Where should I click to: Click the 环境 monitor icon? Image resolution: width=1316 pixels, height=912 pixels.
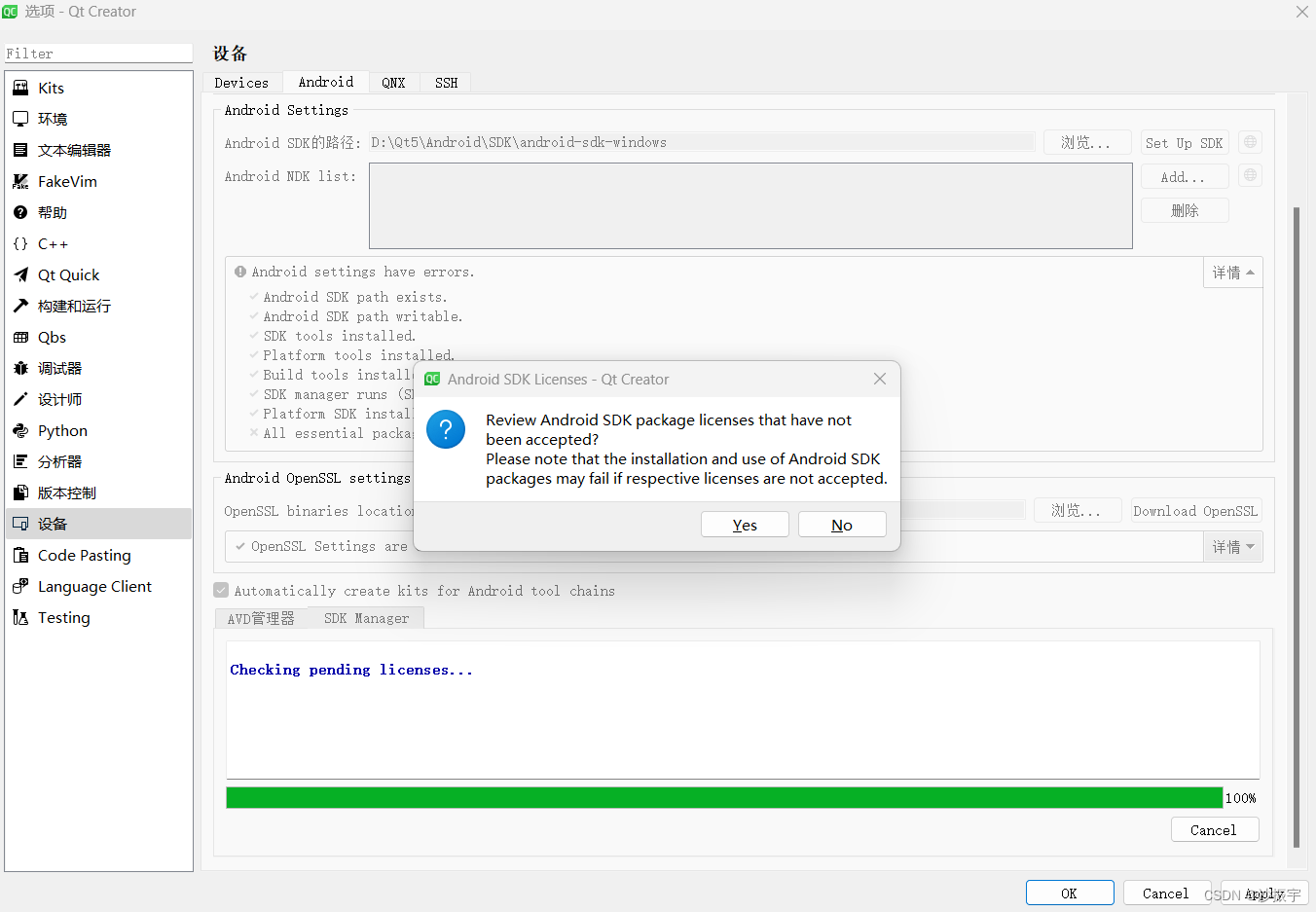(x=20, y=119)
